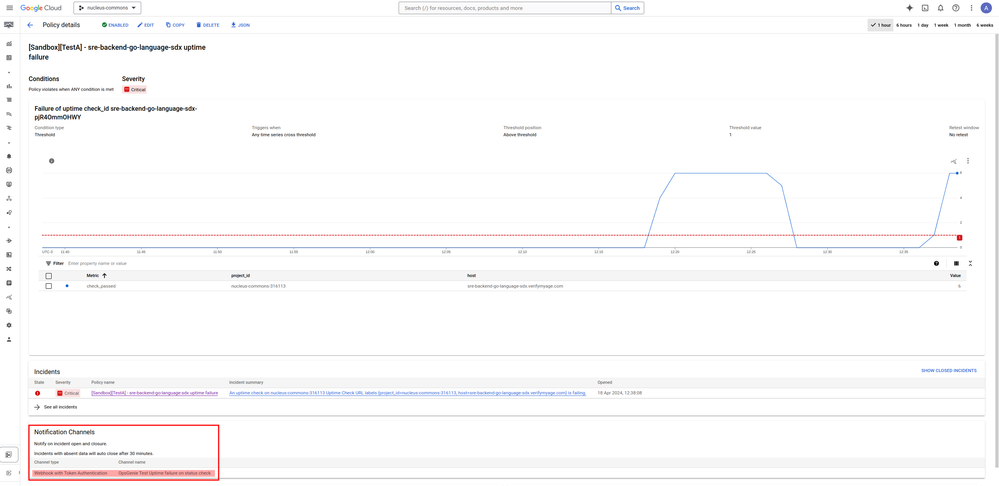Click DELETE to remove the policy
The width and height of the screenshot is (999, 486).
(x=208, y=25)
